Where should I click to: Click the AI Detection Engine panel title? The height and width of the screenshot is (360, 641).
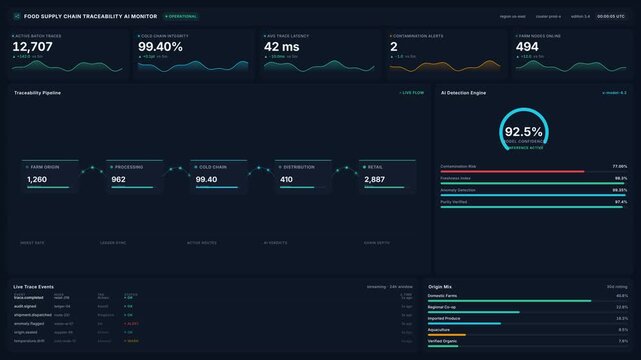[x=463, y=93]
